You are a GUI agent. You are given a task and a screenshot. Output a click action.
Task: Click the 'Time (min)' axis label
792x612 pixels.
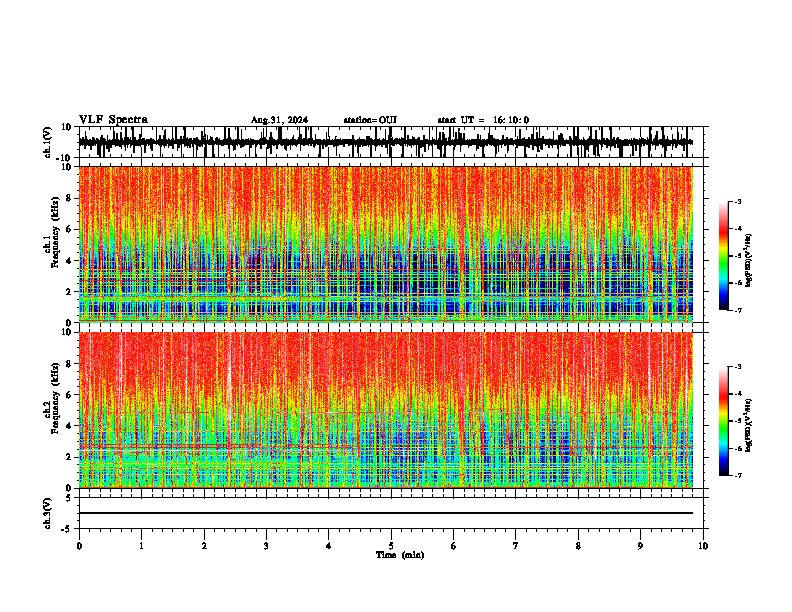pyautogui.click(x=400, y=555)
